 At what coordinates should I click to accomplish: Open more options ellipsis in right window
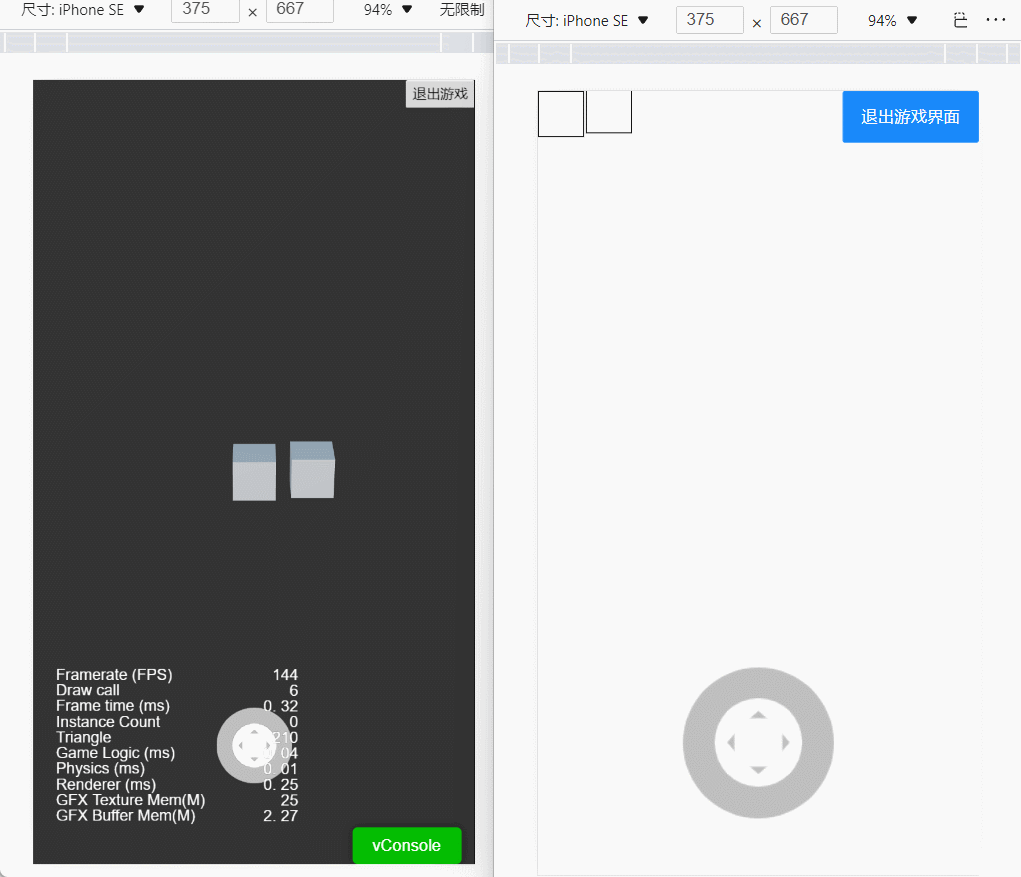996,20
